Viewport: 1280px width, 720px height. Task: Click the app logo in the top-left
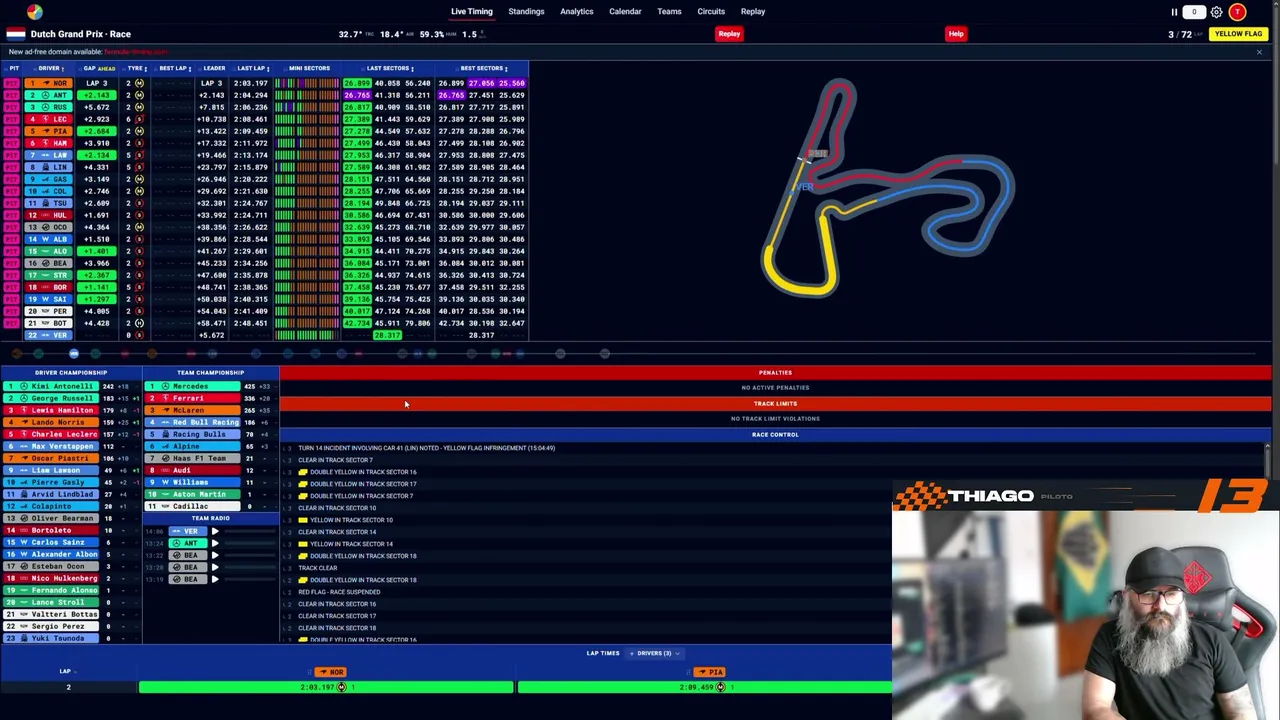pyautogui.click(x=35, y=11)
